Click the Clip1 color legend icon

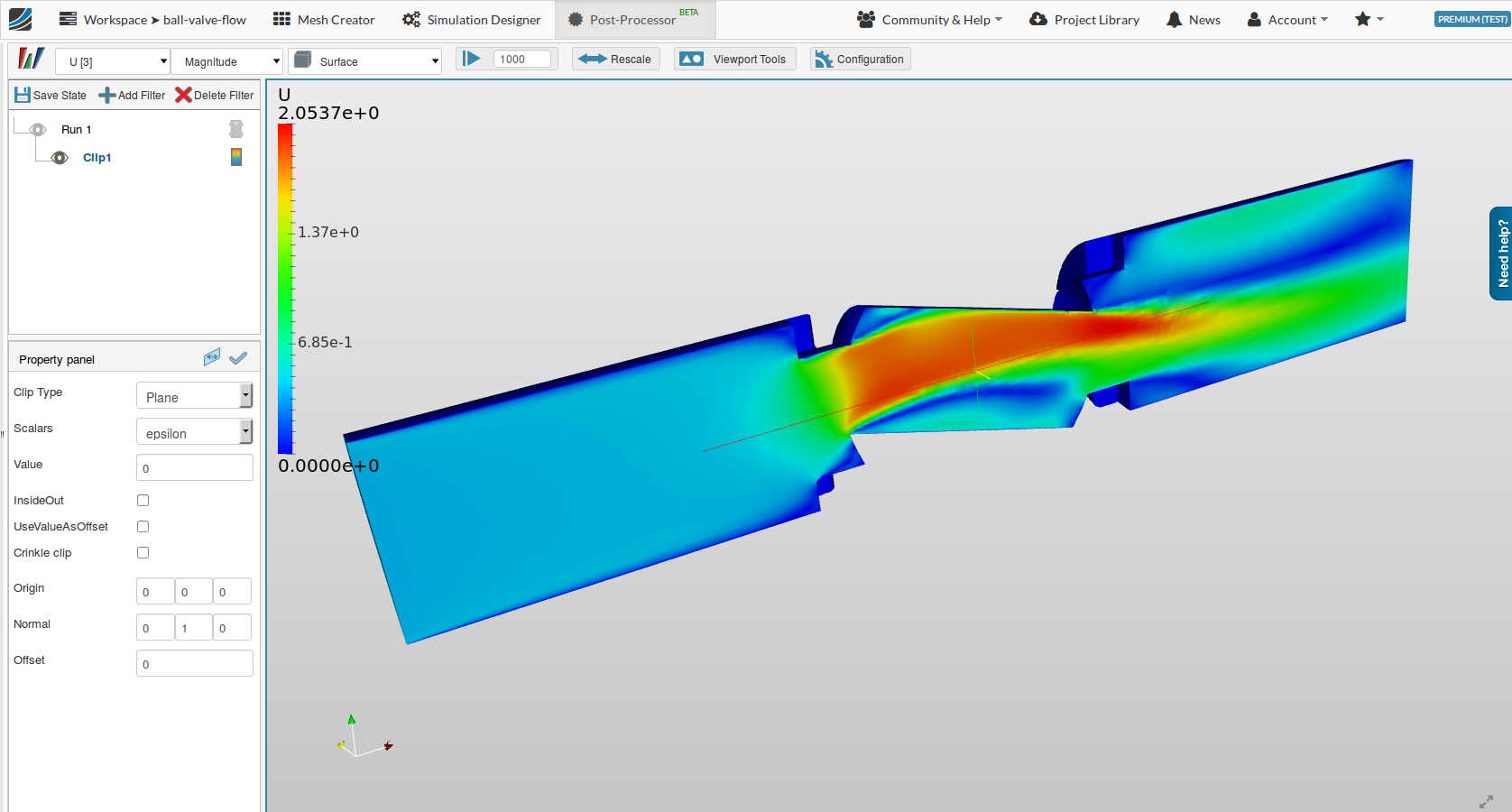(x=235, y=157)
